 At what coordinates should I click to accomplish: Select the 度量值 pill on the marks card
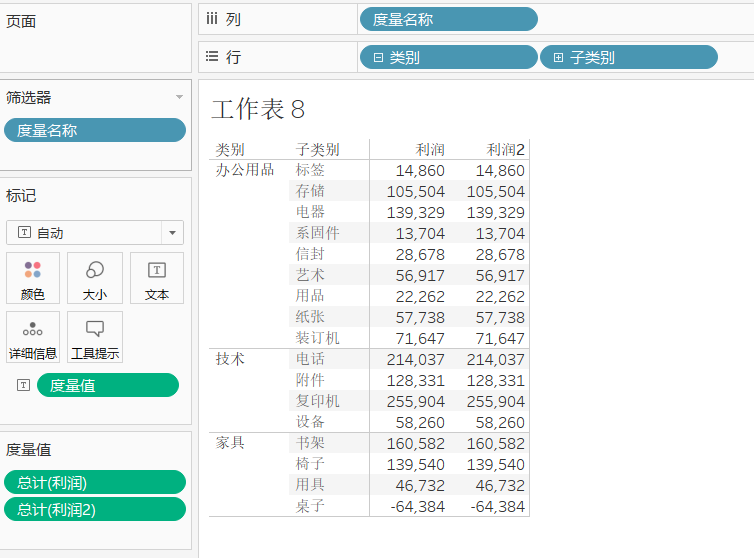(108, 385)
